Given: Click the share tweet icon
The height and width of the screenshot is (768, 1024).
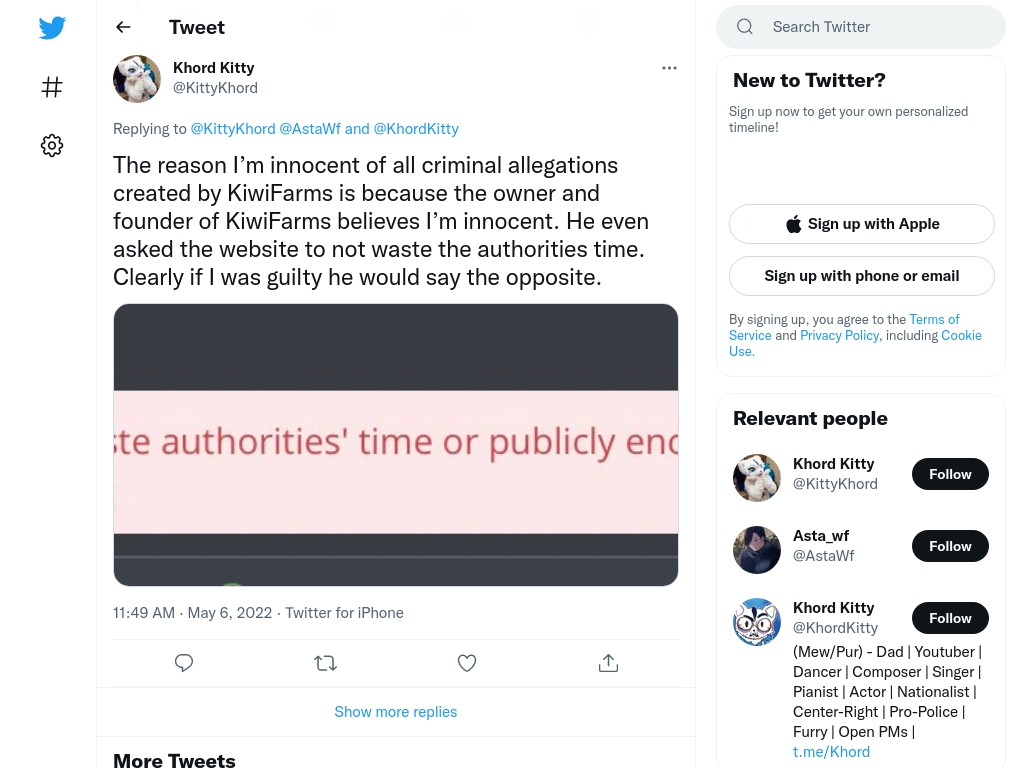Looking at the screenshot, I should pyautogui.click(x=608, y=663).
